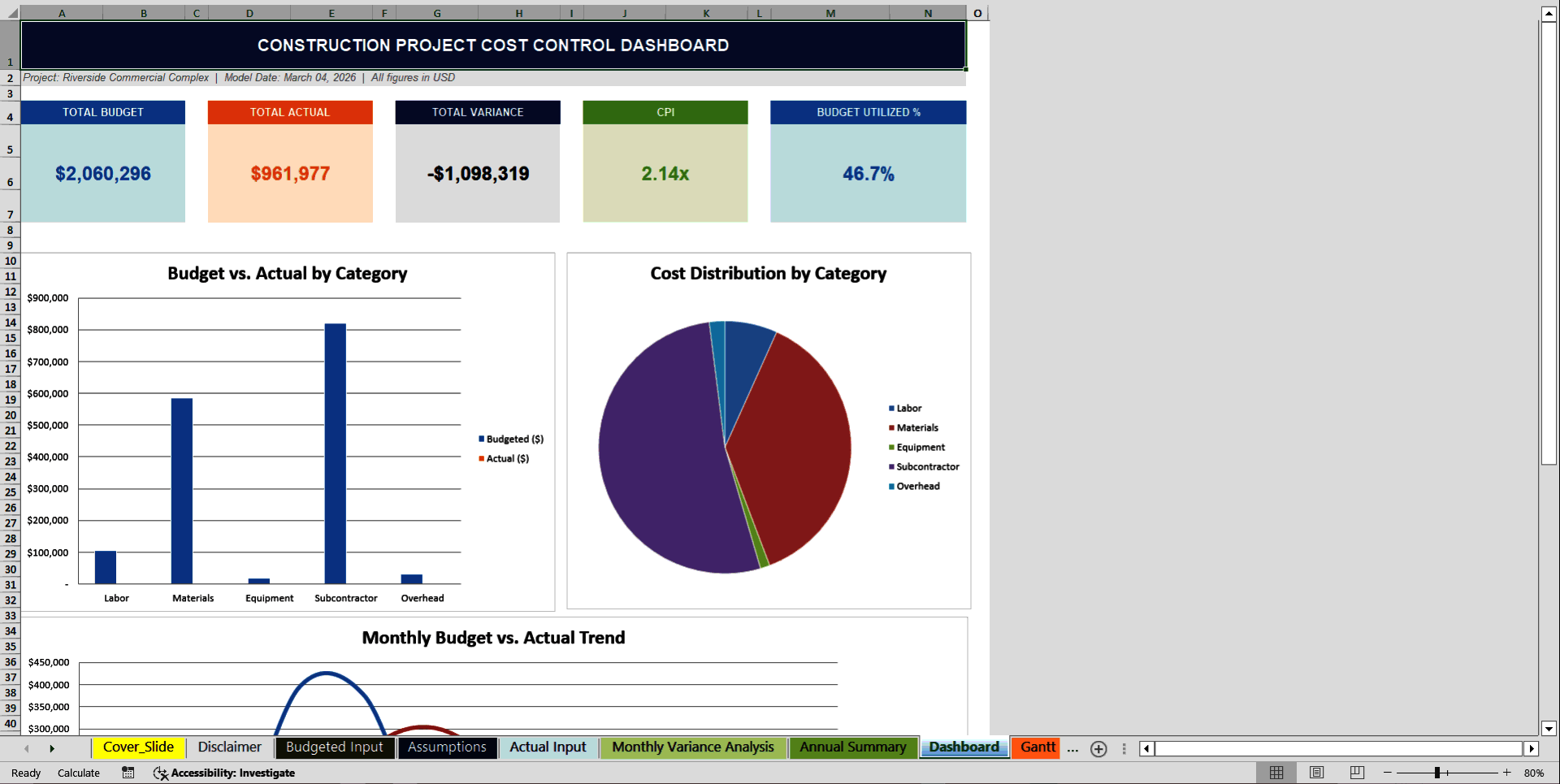The height and width of the screenshot is (784, 1560).
Task: Click the previous sheet navigation arrow
Action: (x=26, y=748)
